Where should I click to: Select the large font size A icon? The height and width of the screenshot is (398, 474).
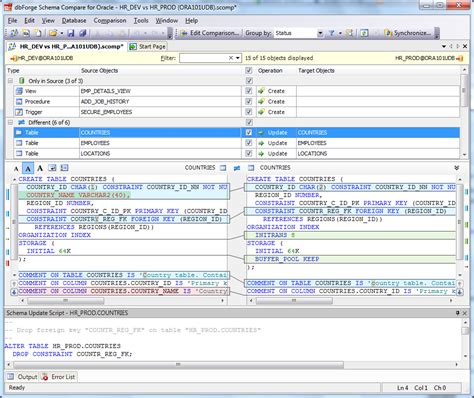click(40, 168)
